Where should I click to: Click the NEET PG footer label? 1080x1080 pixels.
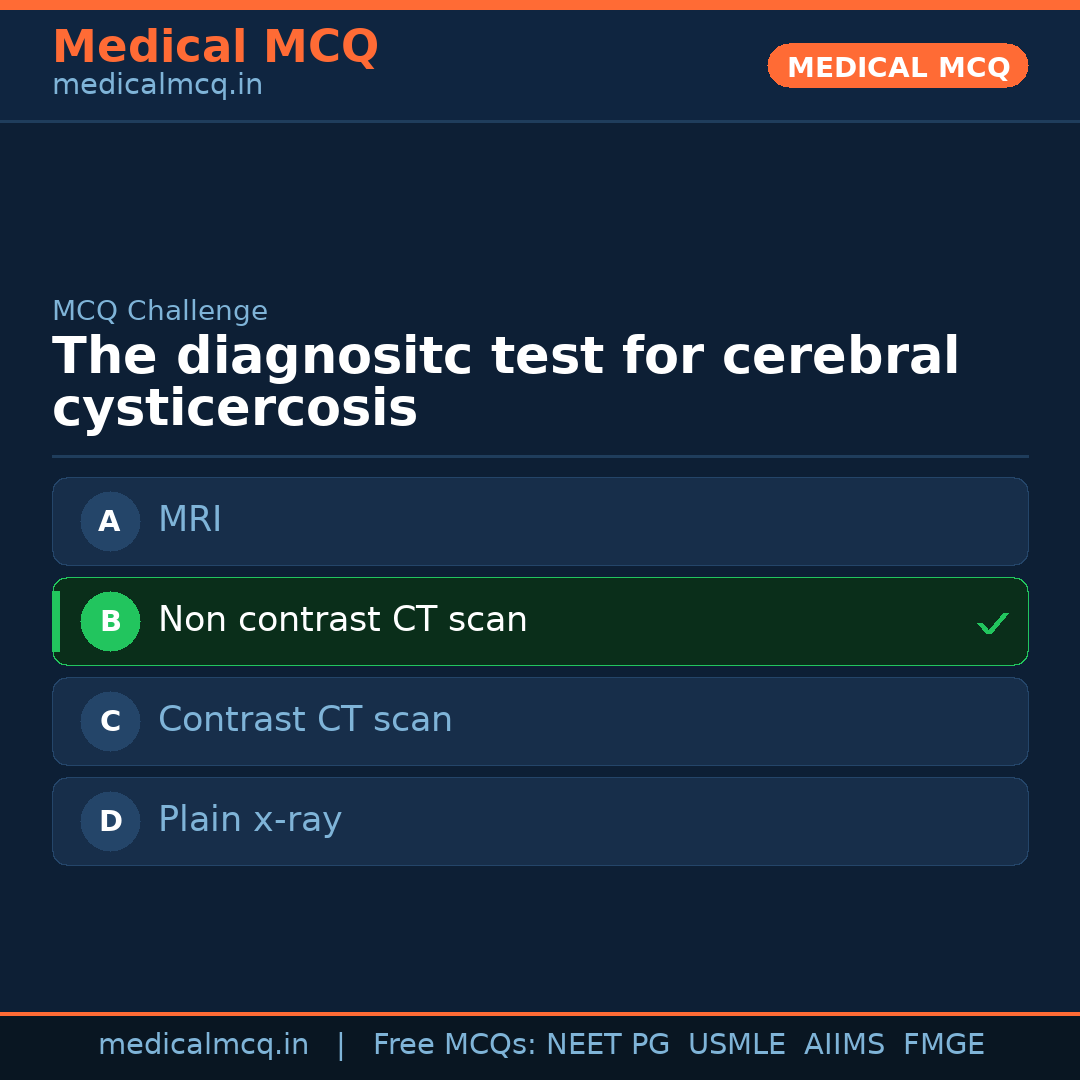(607, 1044)
